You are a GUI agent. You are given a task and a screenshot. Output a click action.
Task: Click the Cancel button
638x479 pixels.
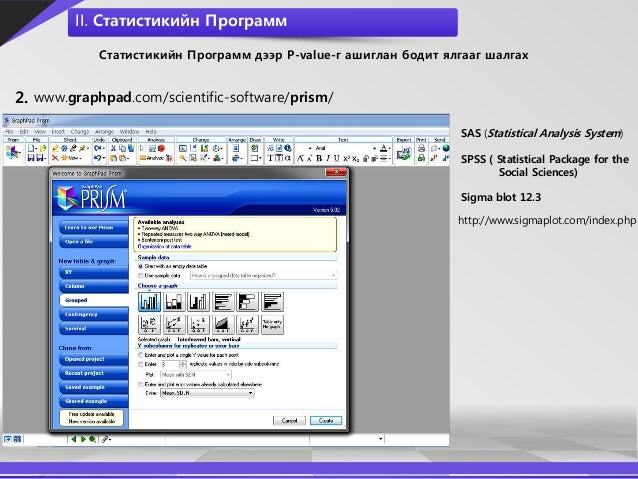click(x=289, y=420)
